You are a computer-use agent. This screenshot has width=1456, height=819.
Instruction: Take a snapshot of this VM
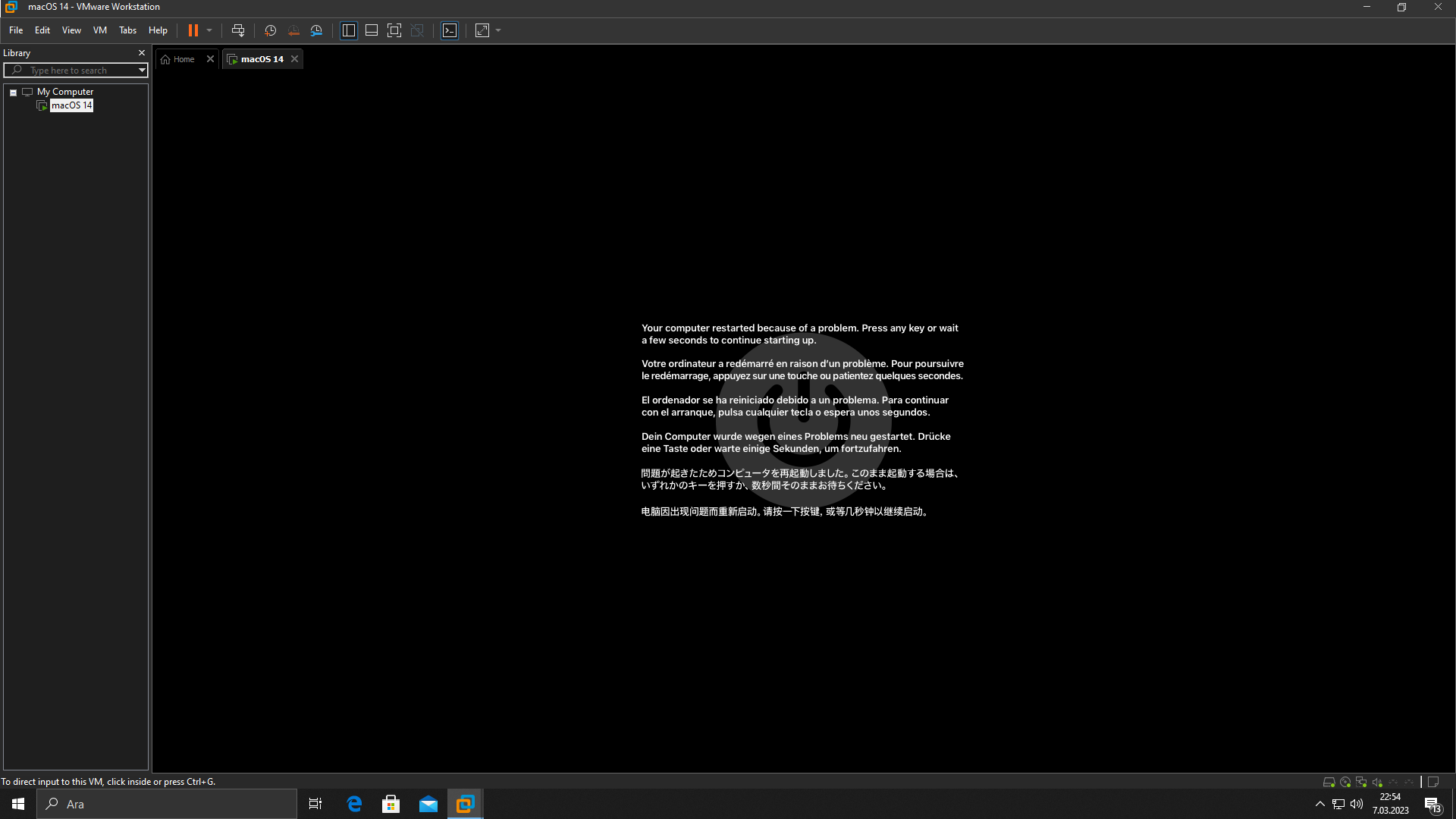(270, 30)
